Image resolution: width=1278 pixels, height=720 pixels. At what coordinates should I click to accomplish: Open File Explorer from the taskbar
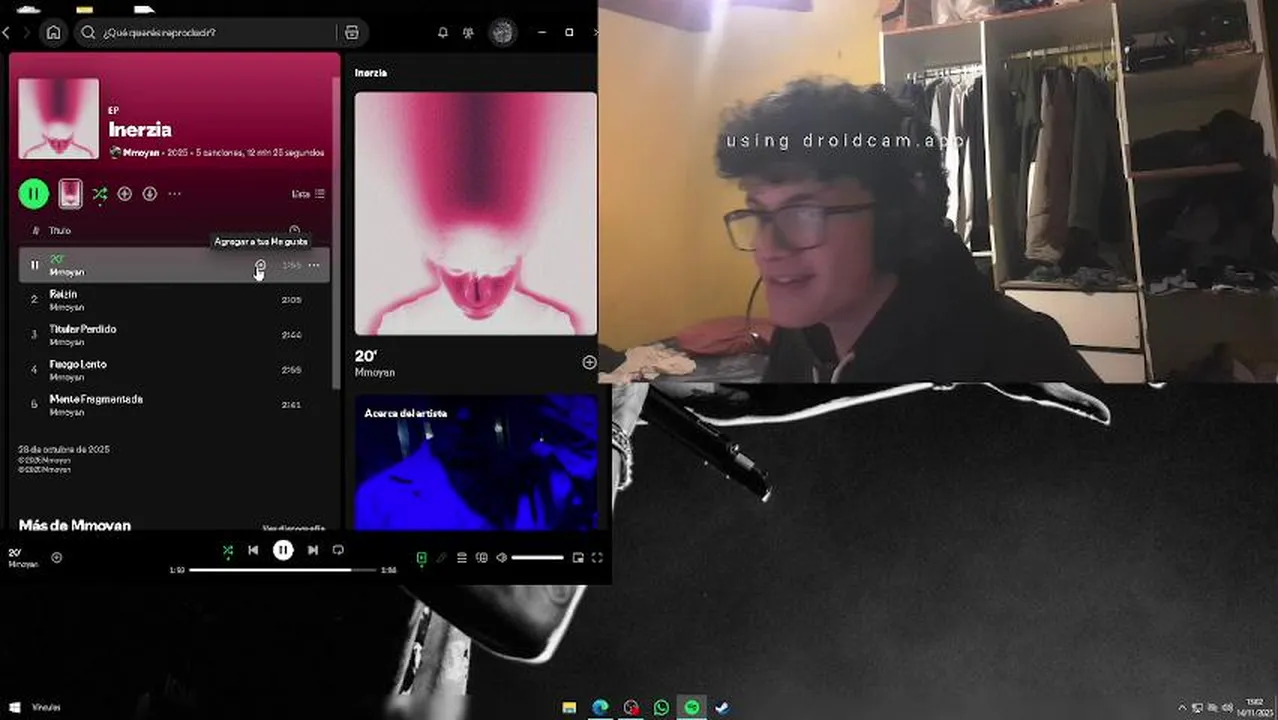[569, 707]
